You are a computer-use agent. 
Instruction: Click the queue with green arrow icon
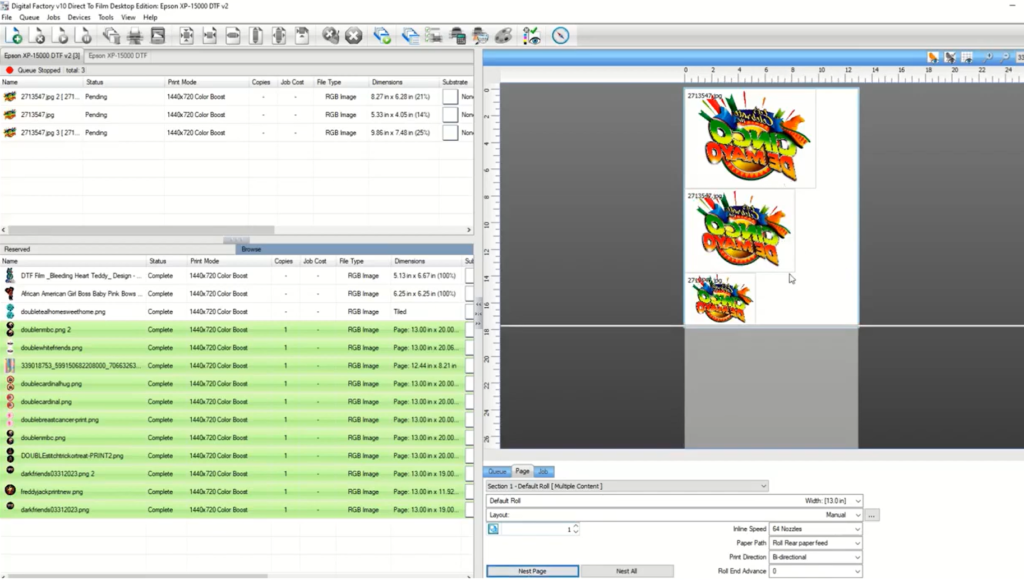(x=382, y=36)
